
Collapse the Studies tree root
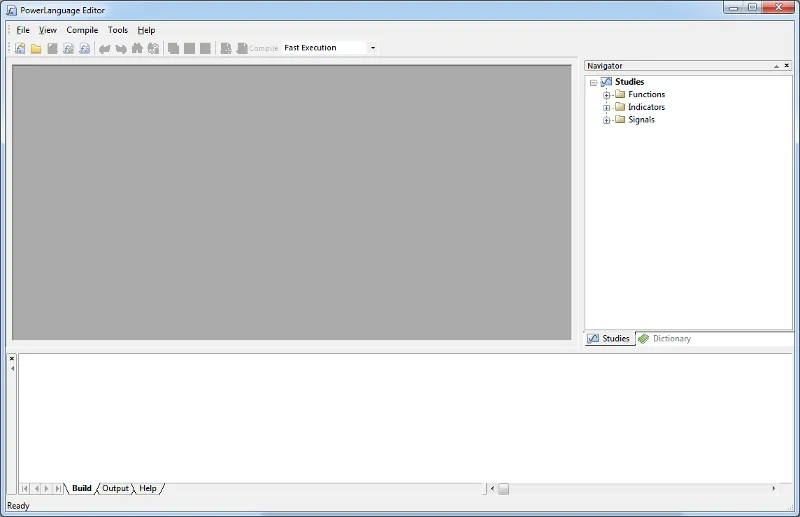pyautogui.click(x=593, y=82)
